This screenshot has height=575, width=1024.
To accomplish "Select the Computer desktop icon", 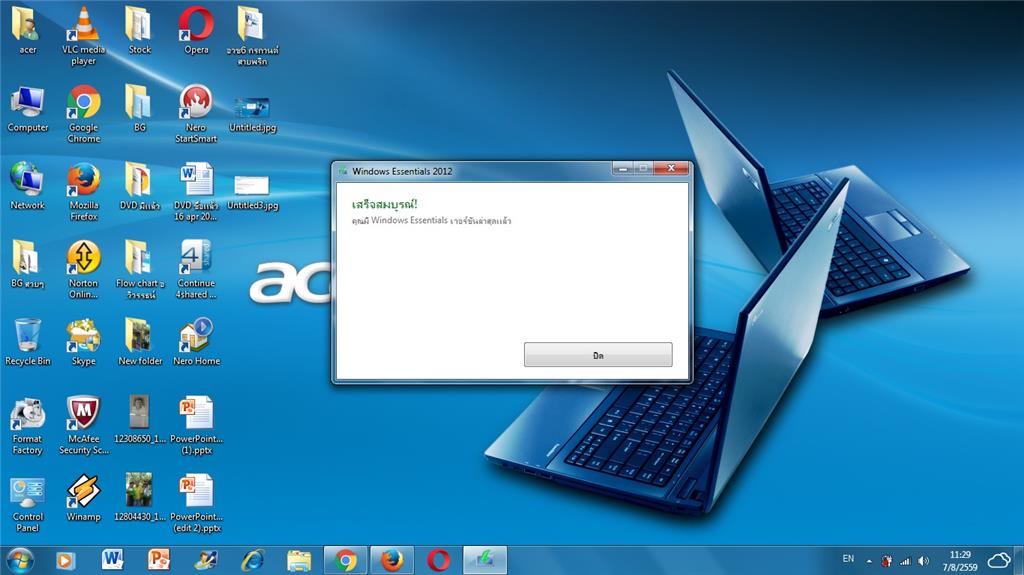I will (x=27, y=109).
